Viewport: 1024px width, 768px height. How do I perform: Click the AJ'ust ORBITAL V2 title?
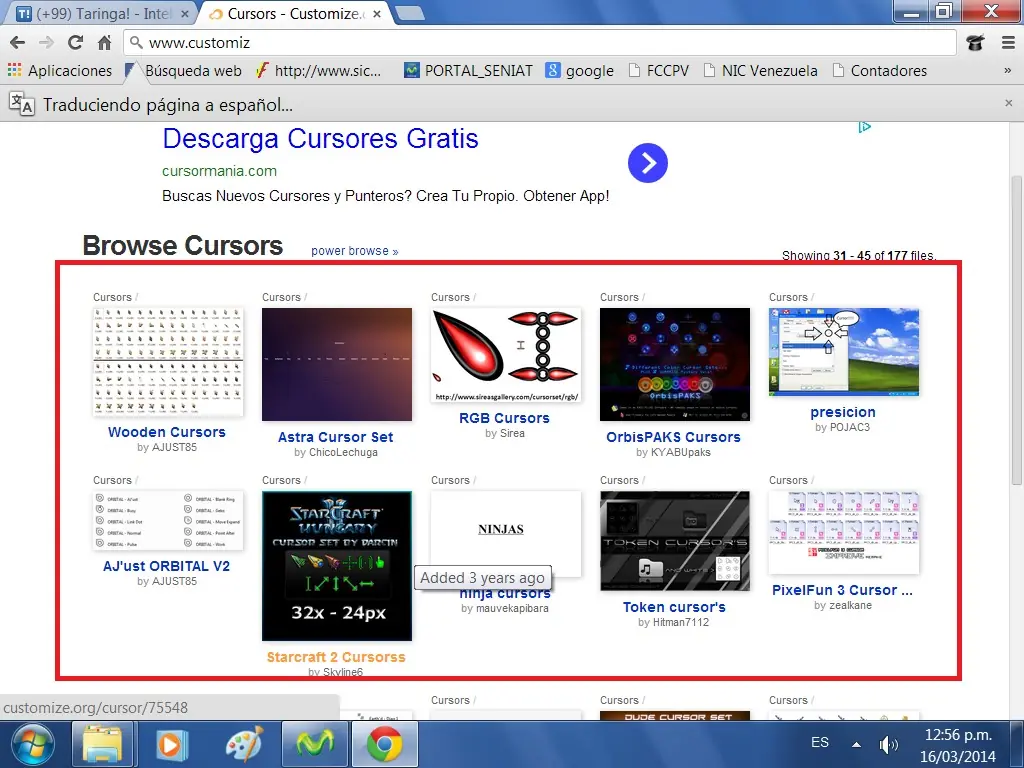[x=167, y=566]
